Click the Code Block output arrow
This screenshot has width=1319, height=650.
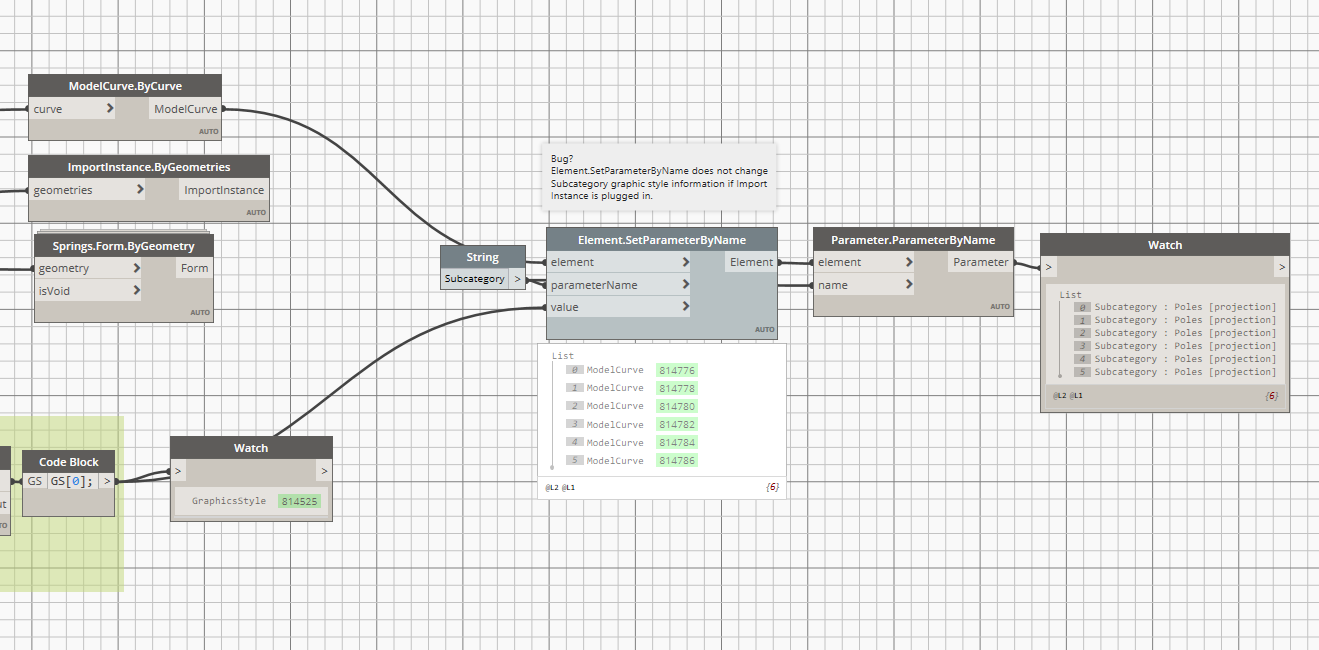tap(107, 481)
